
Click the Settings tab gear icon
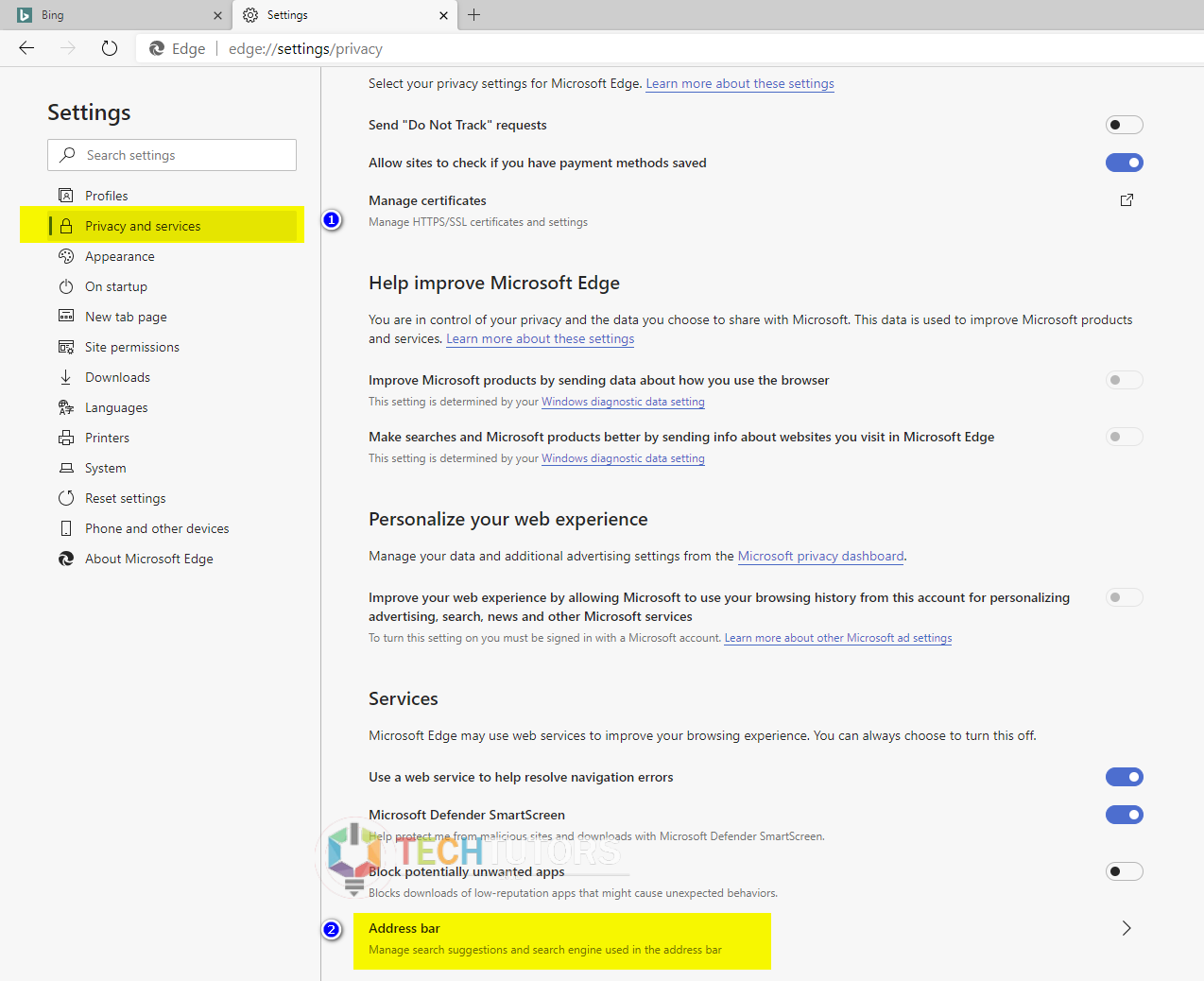pyautogui.click(x=250, y=15)
